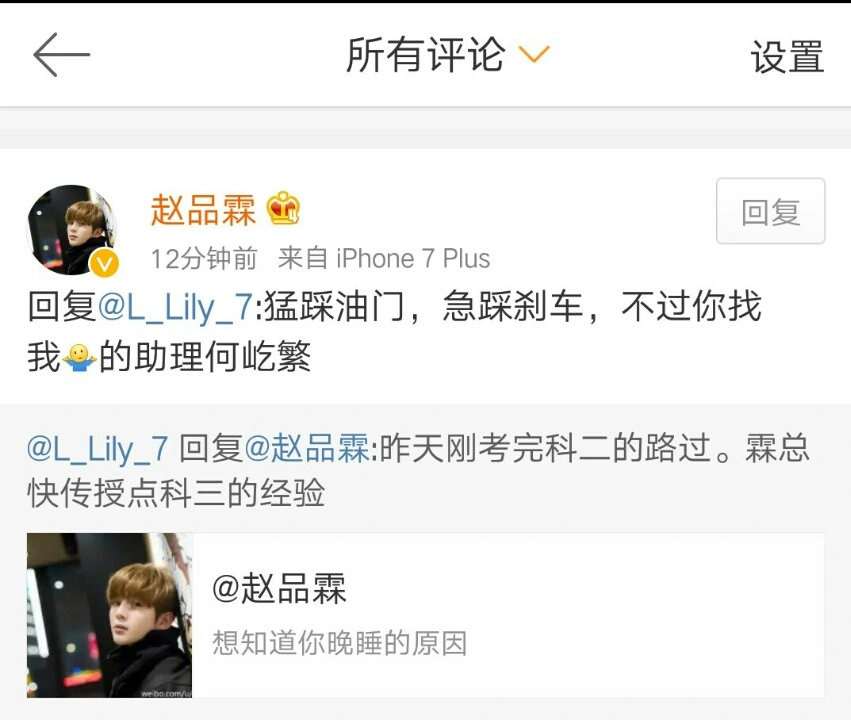Tap quoted comment text 昨天刚考完科二的路过
The height and width of the screenshot is (720, 851).
545,449
